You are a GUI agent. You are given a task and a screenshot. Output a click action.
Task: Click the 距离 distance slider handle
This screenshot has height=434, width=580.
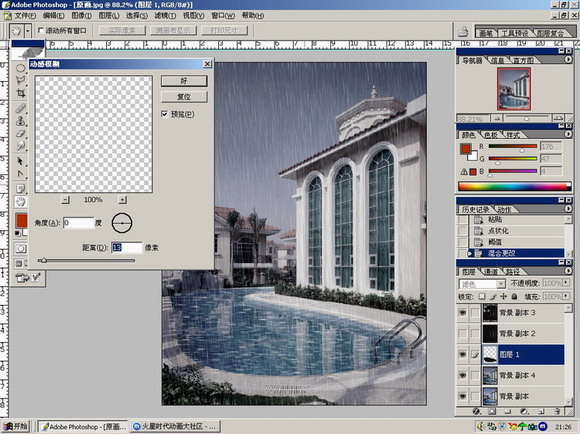(x=43, y=260)
